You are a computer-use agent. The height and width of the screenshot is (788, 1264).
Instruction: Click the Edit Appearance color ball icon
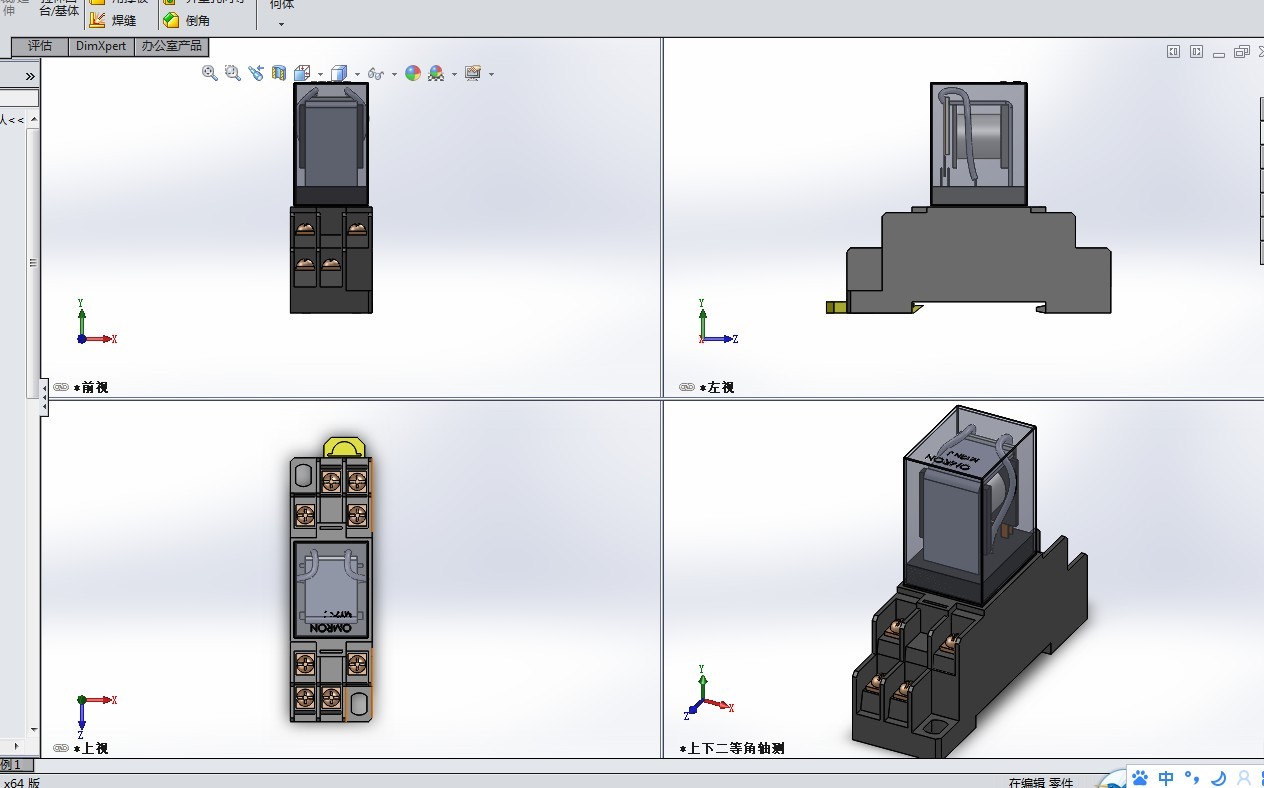coord(413,73)
